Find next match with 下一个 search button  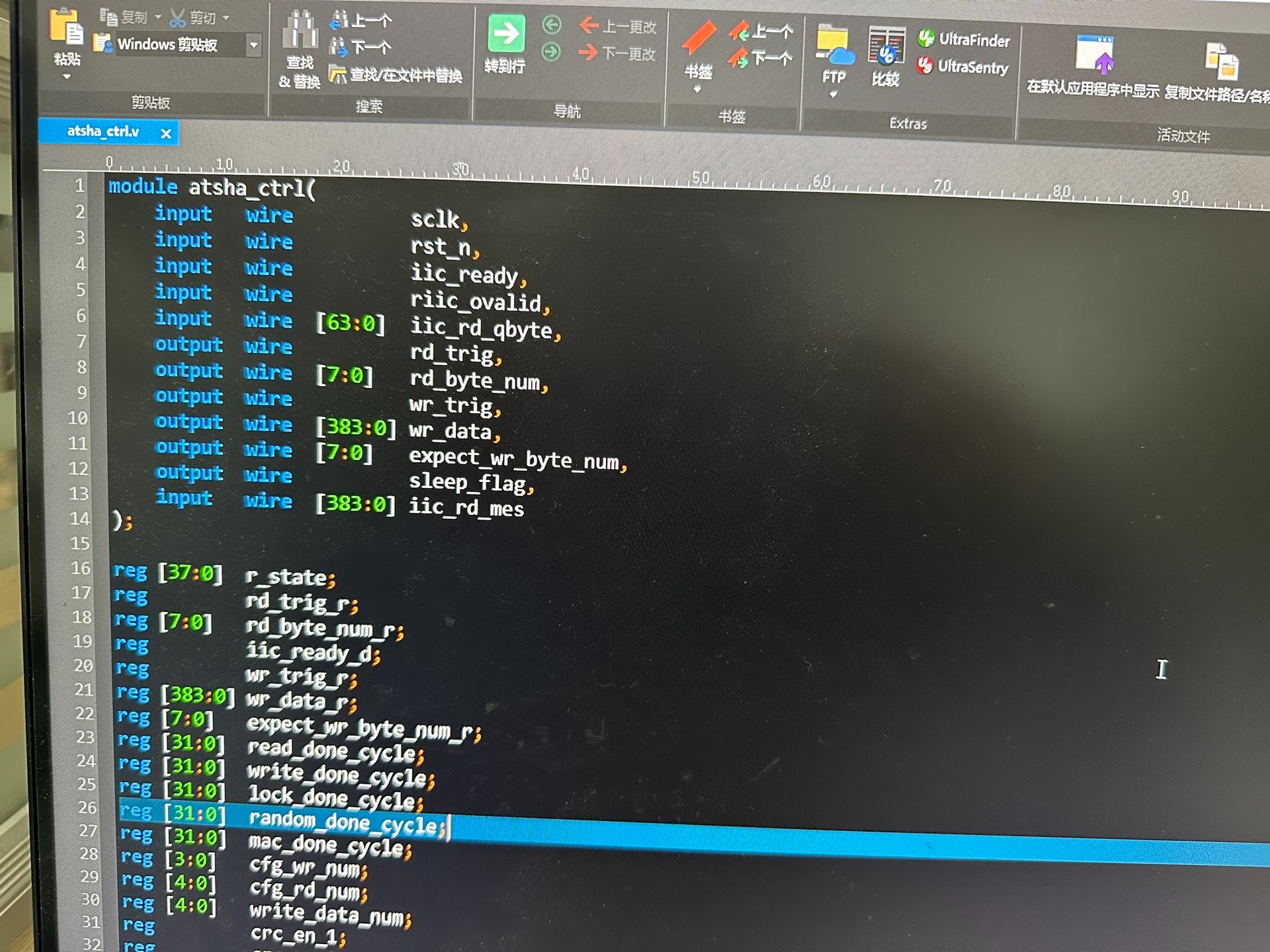[361, 48]
